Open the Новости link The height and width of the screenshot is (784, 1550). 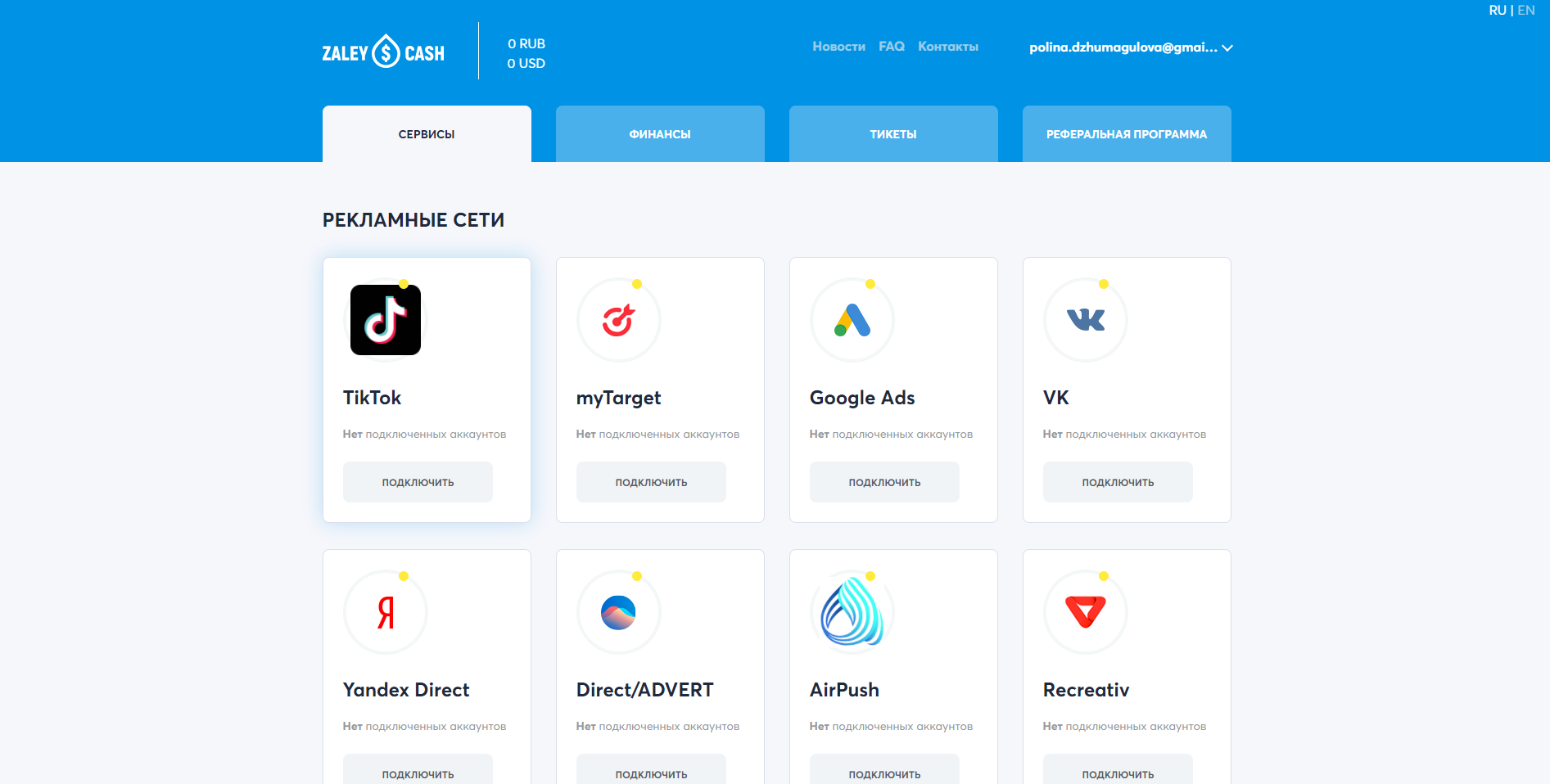point(838,47)
